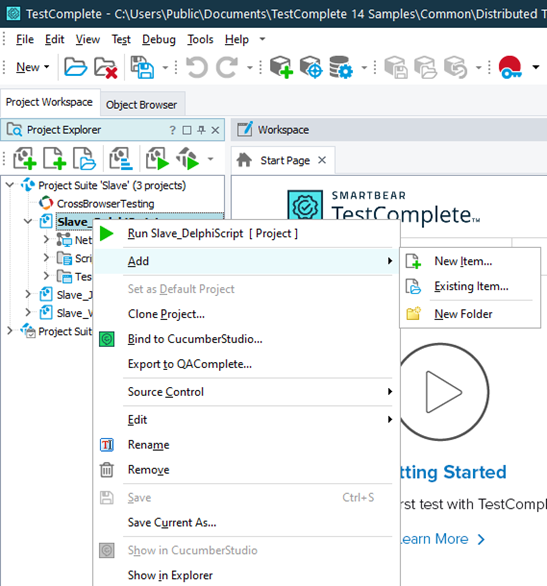Click Add project icon in Project Explorer toolbar

[x=25, y=158]
